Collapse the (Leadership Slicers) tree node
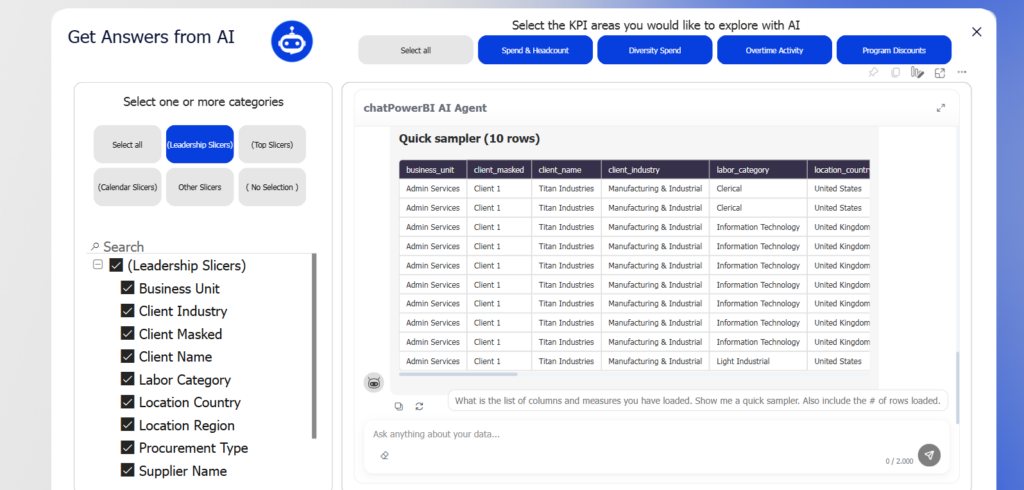The width and height of the screenshot is (1024, 490). tap(98, 265)
